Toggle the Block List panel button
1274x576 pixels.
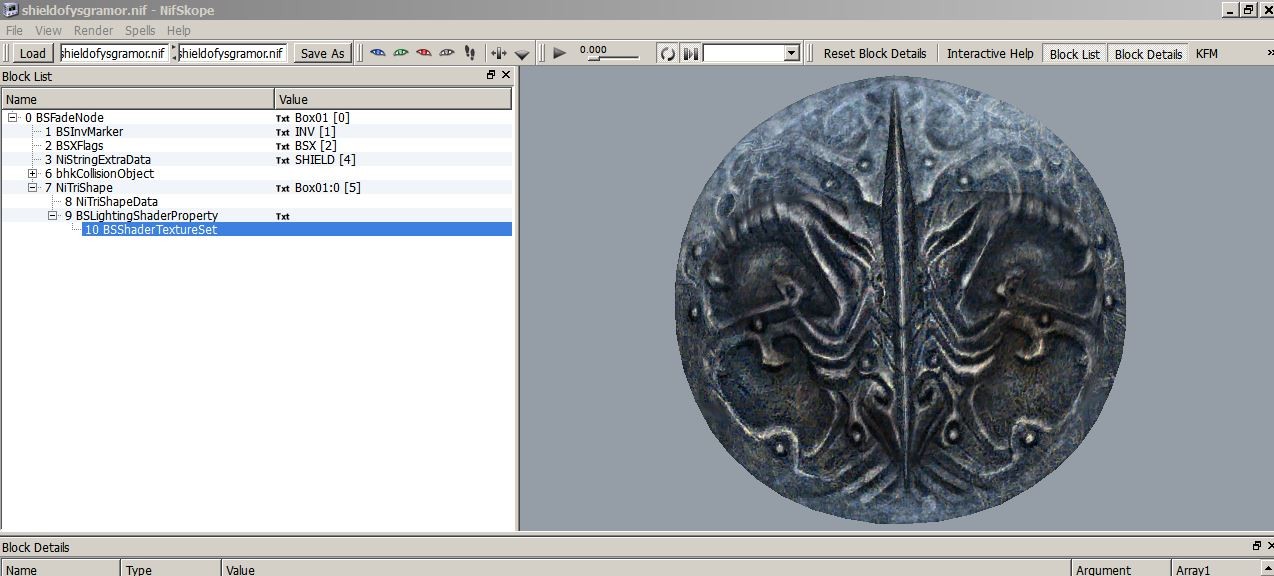(1074, 54)
